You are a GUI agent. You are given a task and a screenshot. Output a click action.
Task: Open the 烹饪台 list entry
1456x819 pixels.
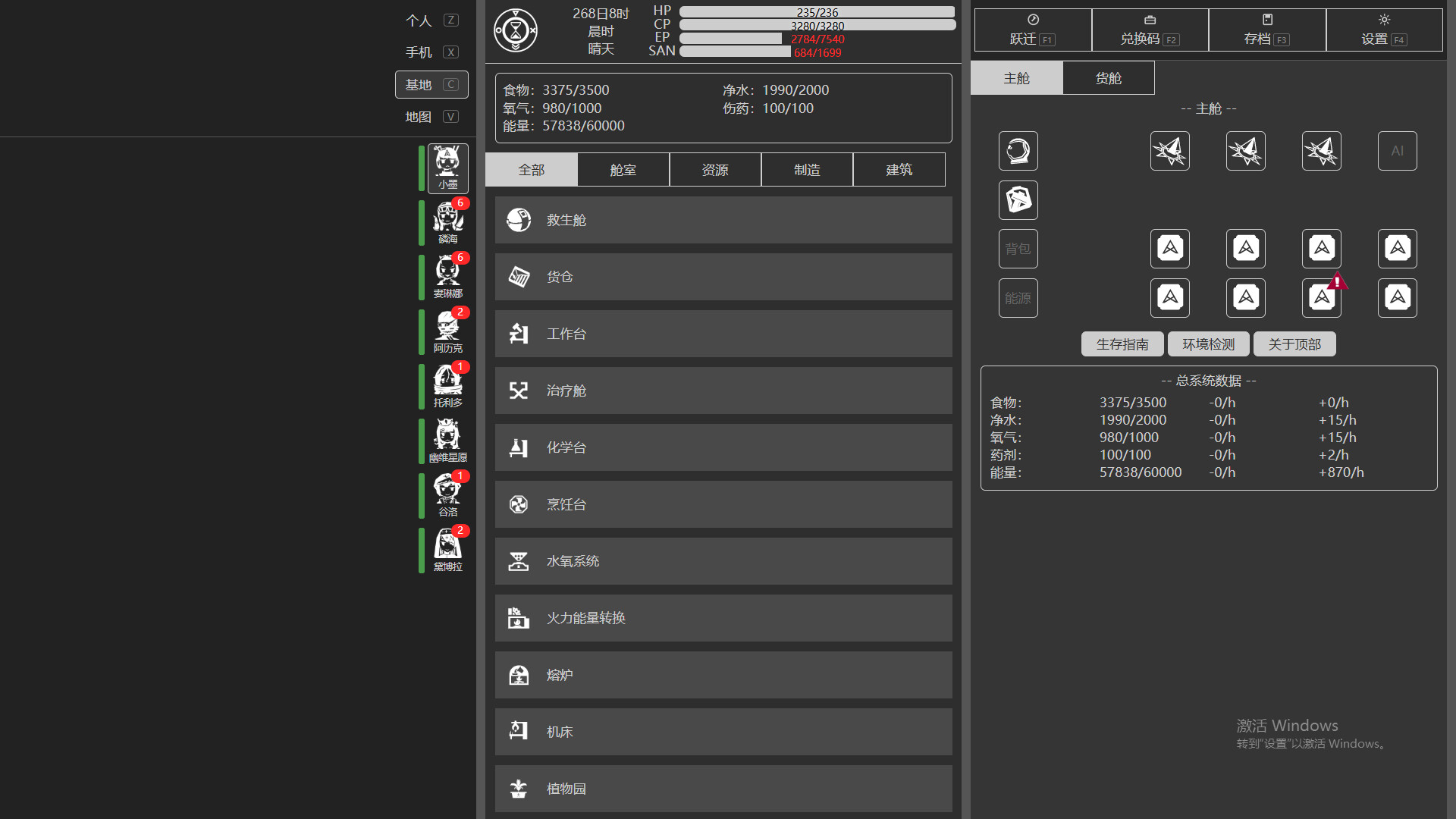pyautogui.click(x=723, y=504)
